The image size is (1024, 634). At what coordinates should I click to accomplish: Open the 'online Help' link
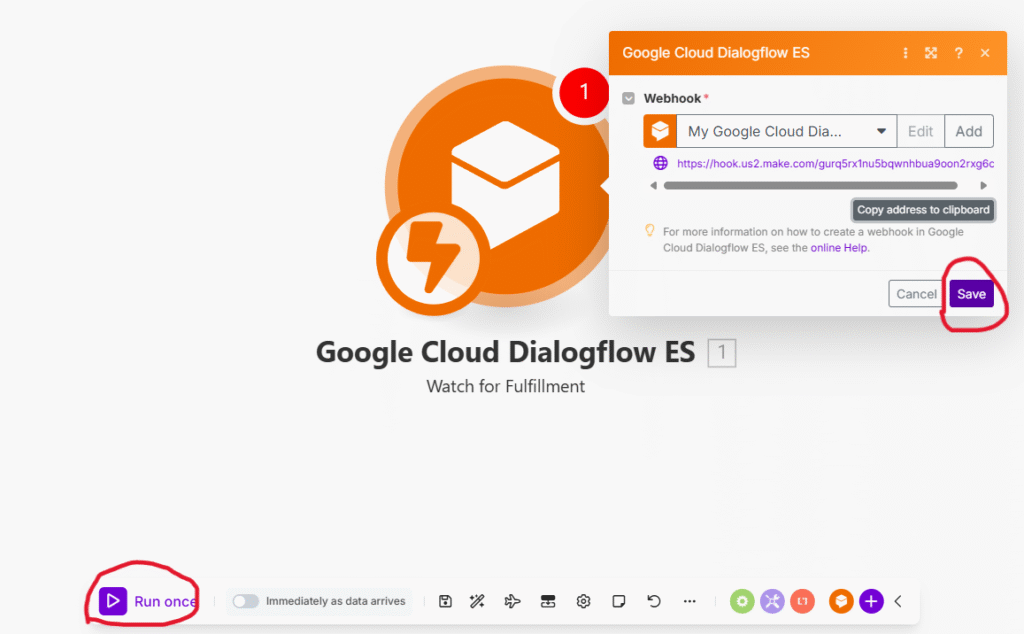pos(839,248)
